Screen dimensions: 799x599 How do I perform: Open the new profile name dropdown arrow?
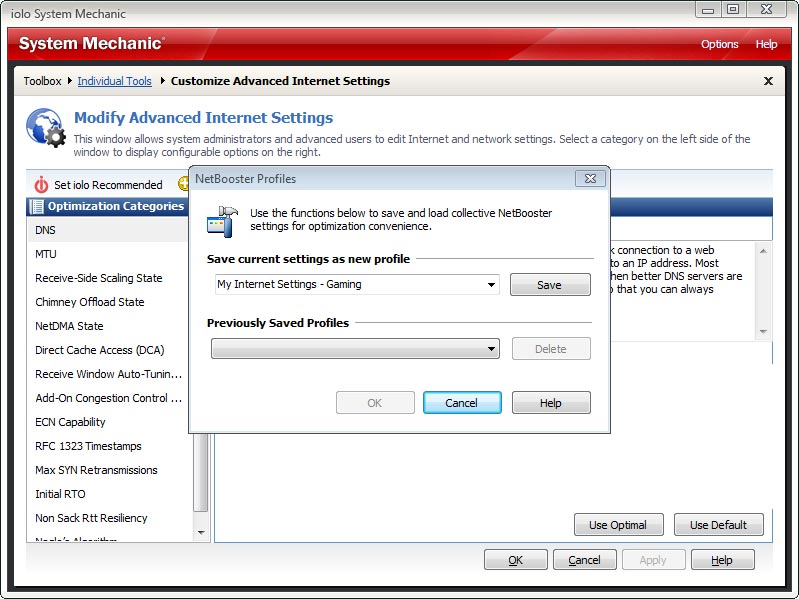click(x=491, y=284)
